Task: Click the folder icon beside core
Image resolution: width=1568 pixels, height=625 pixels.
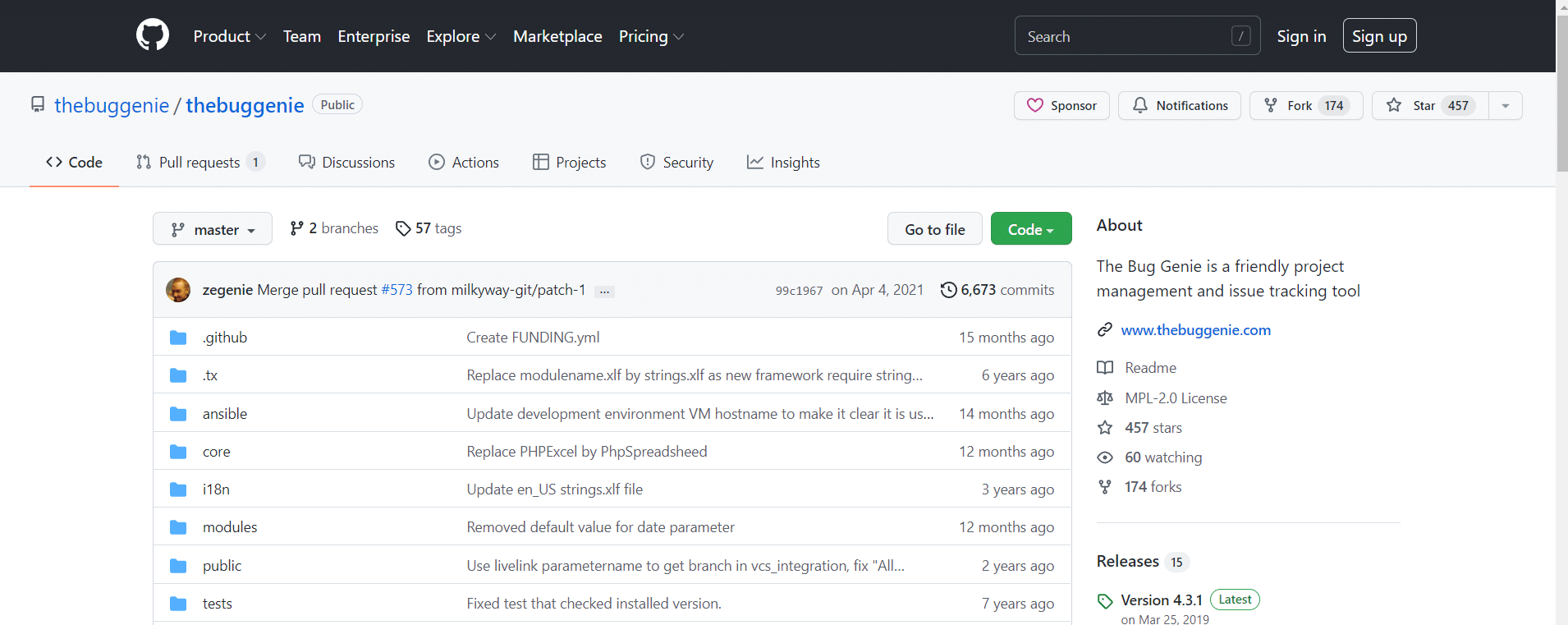Action: 178,452
